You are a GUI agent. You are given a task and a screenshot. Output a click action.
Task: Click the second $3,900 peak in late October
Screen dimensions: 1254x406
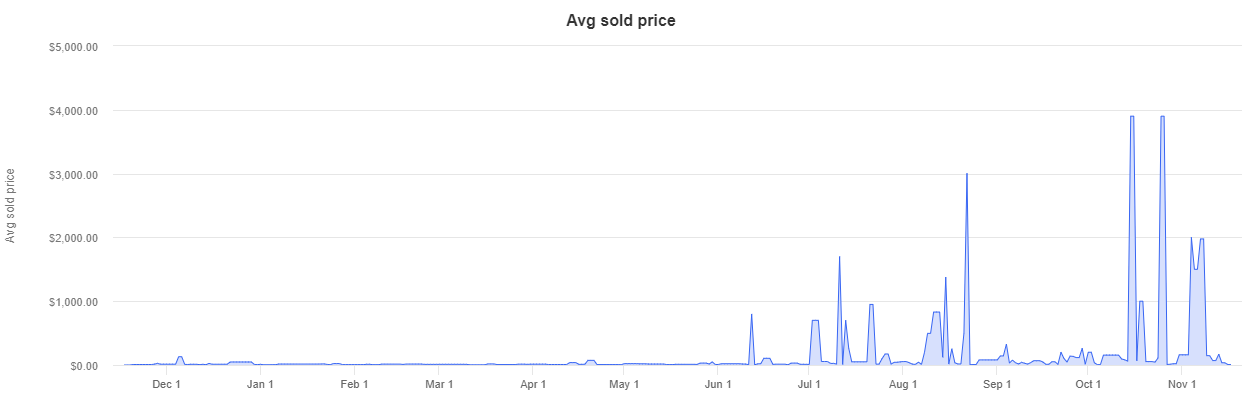(x=1162, y=117)
